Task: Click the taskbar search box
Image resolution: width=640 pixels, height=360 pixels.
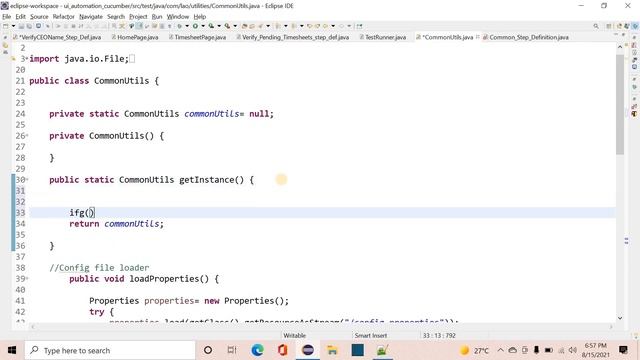Action: [x=110, y=350]
